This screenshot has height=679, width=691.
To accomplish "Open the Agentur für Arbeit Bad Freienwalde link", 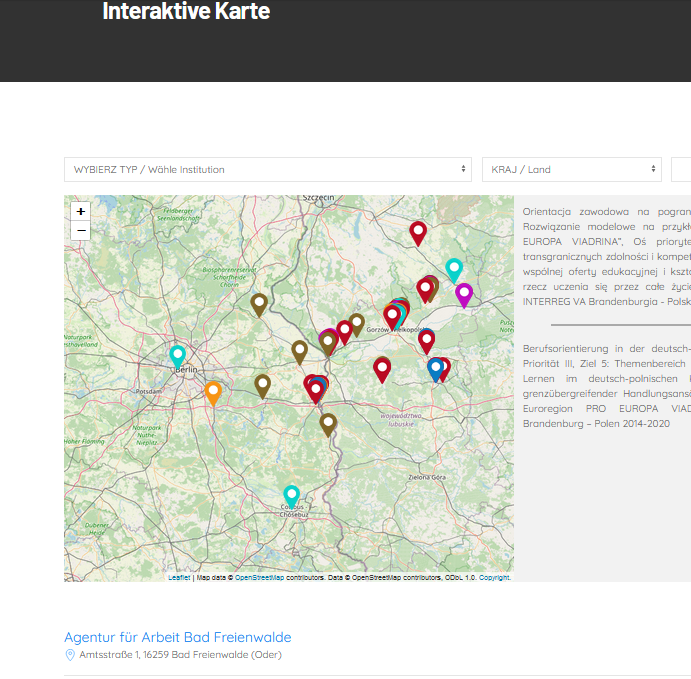I will [178, 637].
